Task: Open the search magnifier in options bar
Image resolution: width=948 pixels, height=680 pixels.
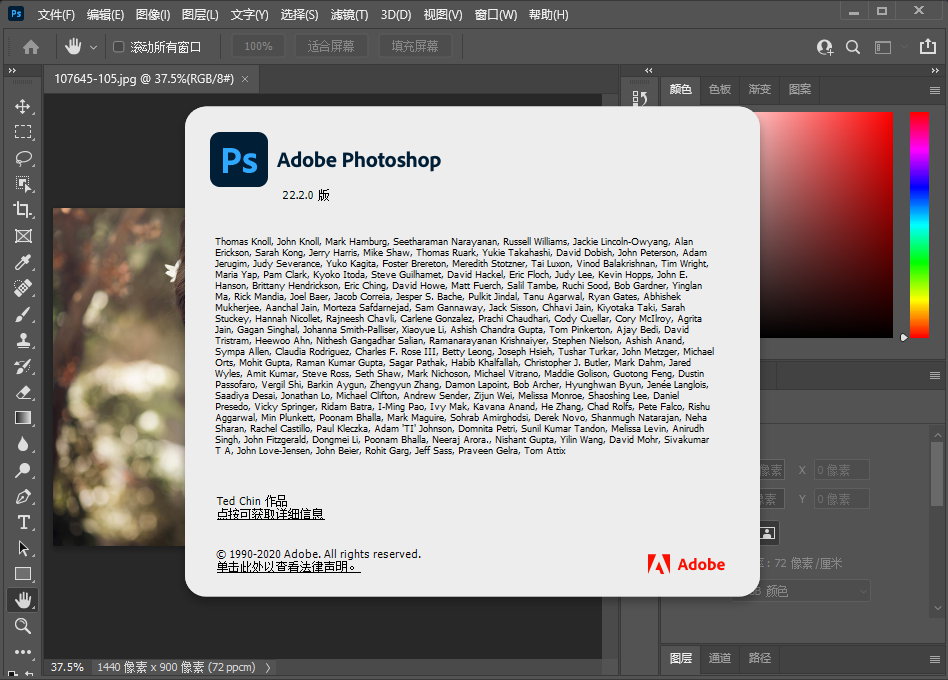Action: coord(852,47)
